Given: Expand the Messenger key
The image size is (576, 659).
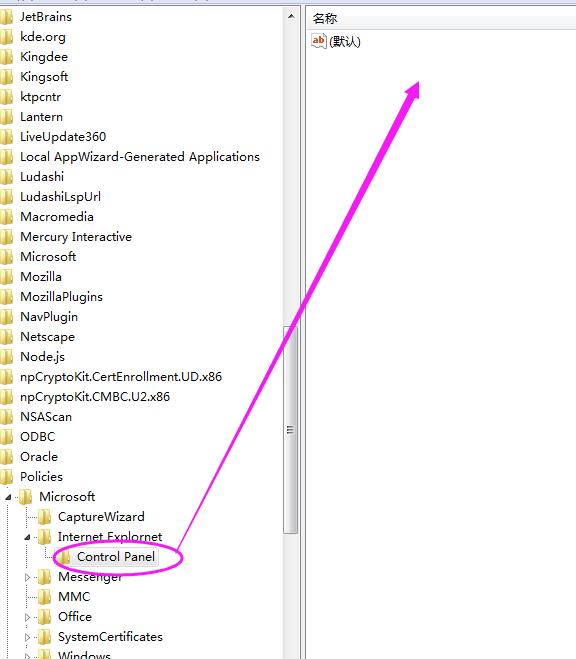Looking at the screenshot, I should [x=27, y=577].
